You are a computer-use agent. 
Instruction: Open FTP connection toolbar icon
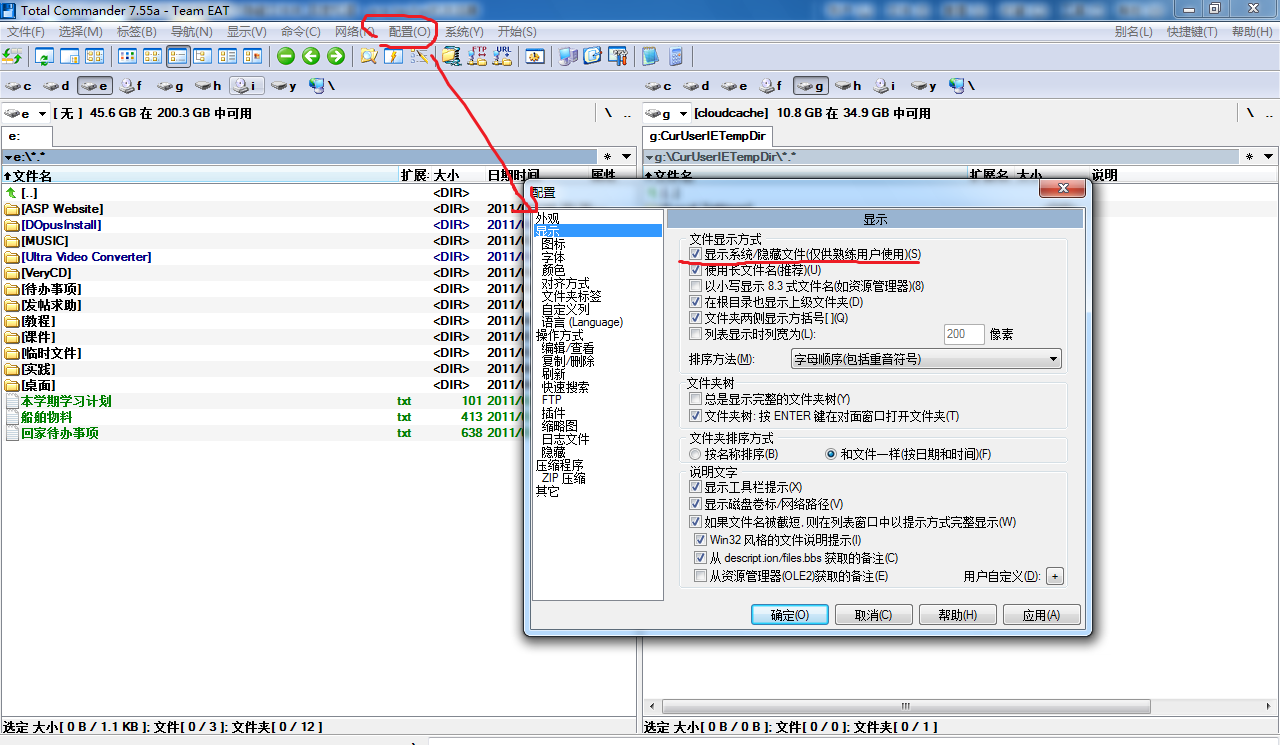(x=478, y=56)
